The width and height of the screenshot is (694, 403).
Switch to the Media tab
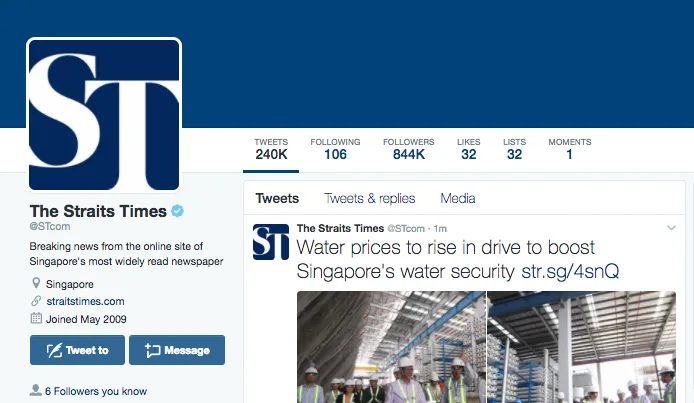(x=458, y=198)
